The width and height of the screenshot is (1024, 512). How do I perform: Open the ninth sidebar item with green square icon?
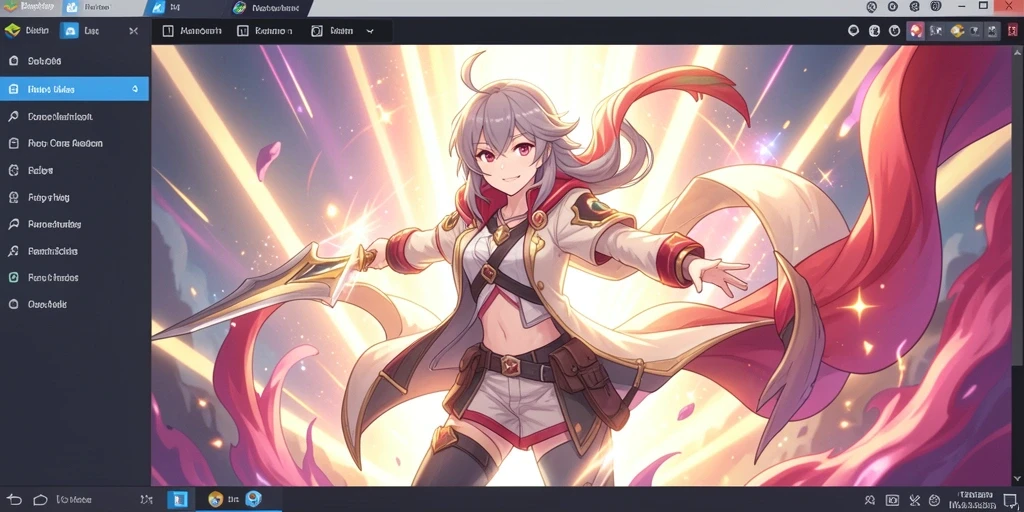click(74, 278)
